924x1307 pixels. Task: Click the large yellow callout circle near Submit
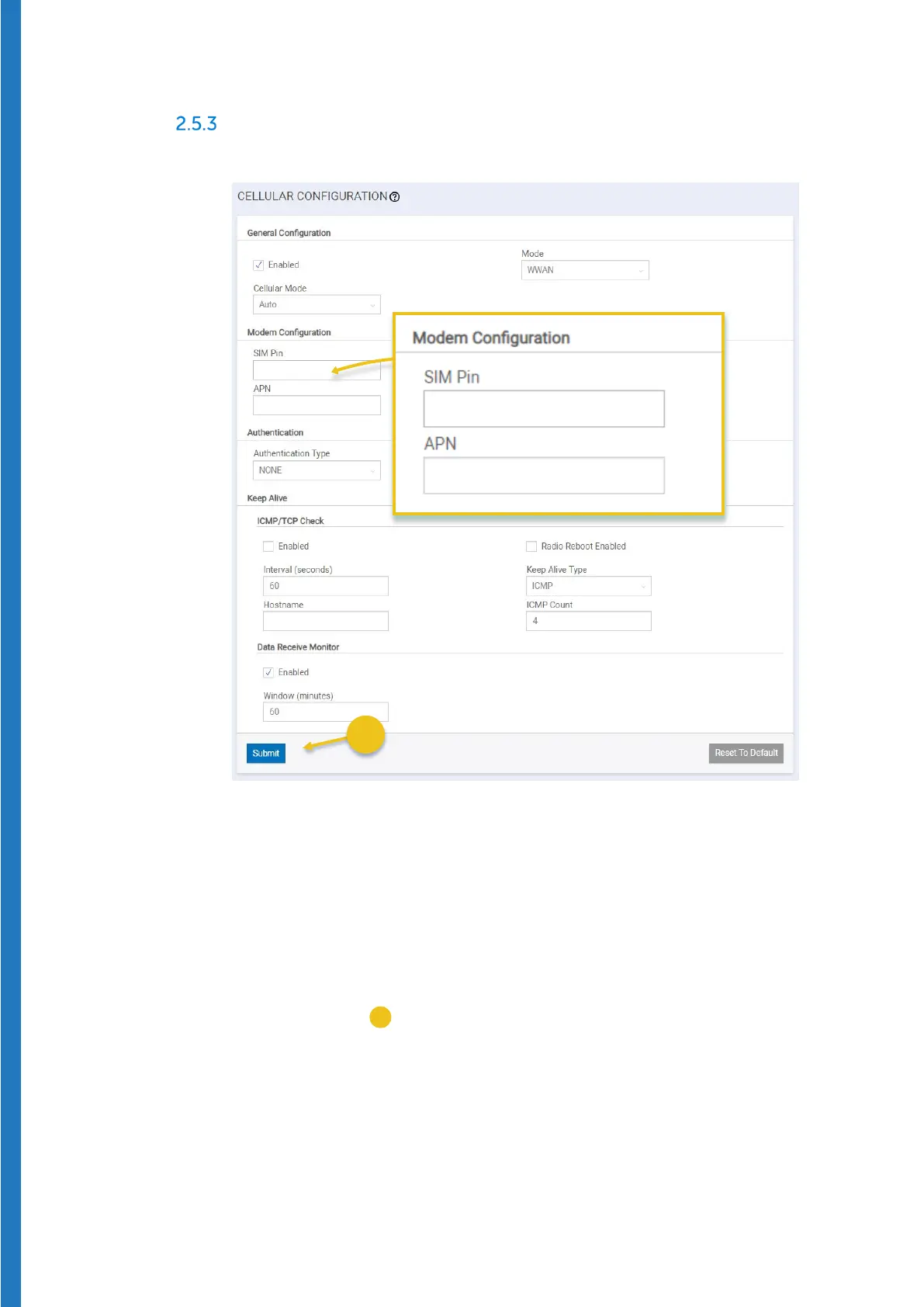[365, 736]
